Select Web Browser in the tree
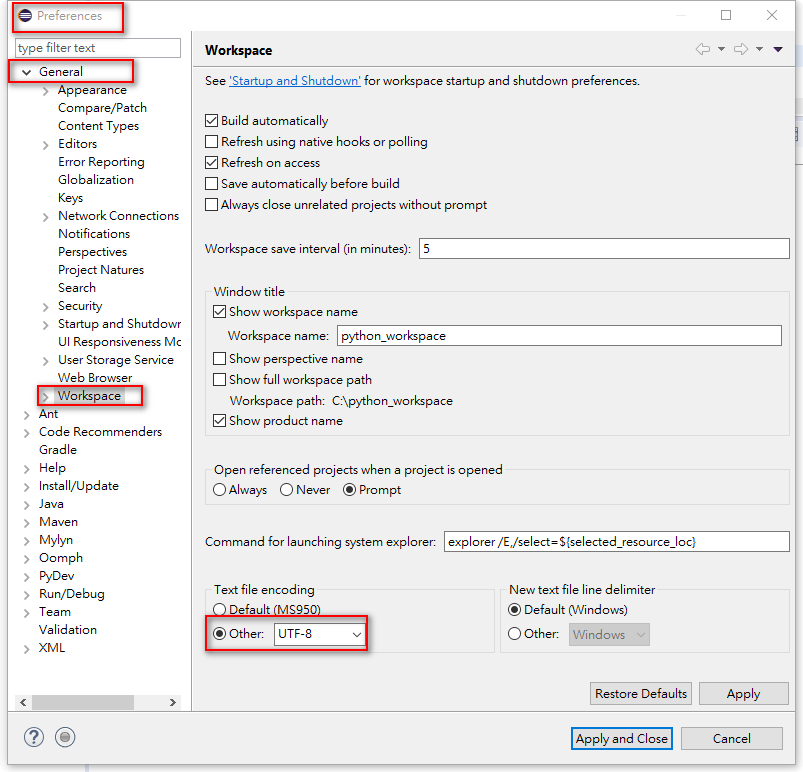Screen dimensions: 803x772 95,378
